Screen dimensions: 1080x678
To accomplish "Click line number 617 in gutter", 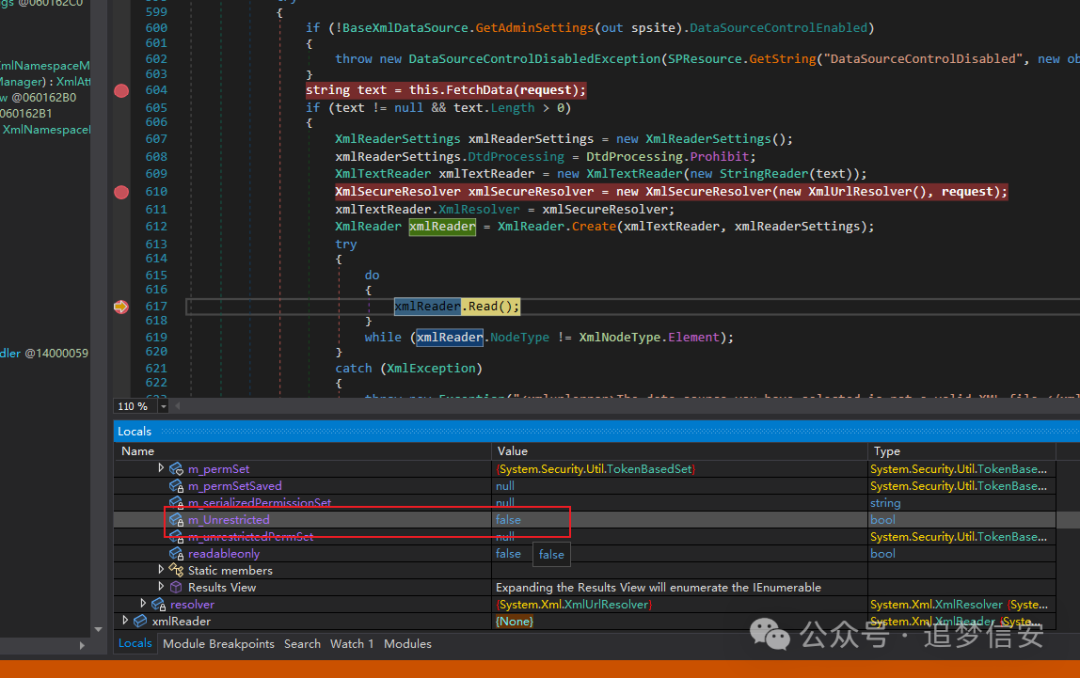I will [x=156, y=307].
